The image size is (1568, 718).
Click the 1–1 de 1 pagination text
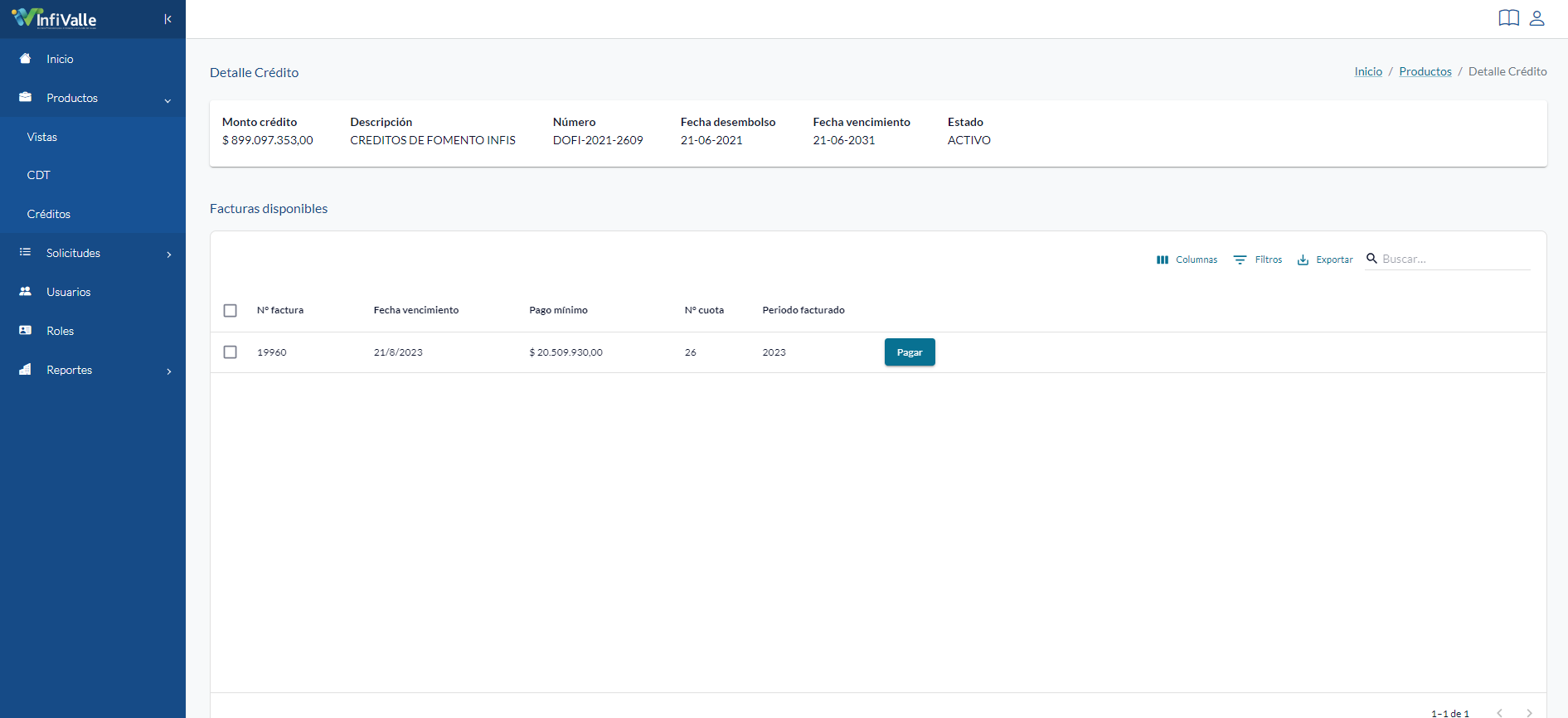[x=1449, y=713]
